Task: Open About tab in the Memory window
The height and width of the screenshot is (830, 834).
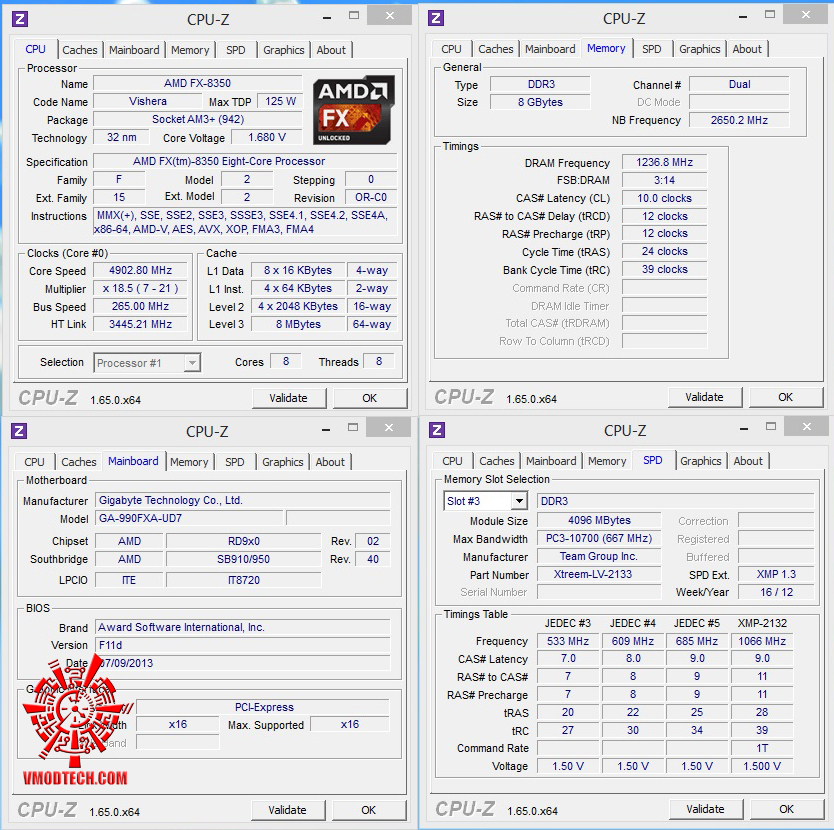Action: tap(747, 49)
